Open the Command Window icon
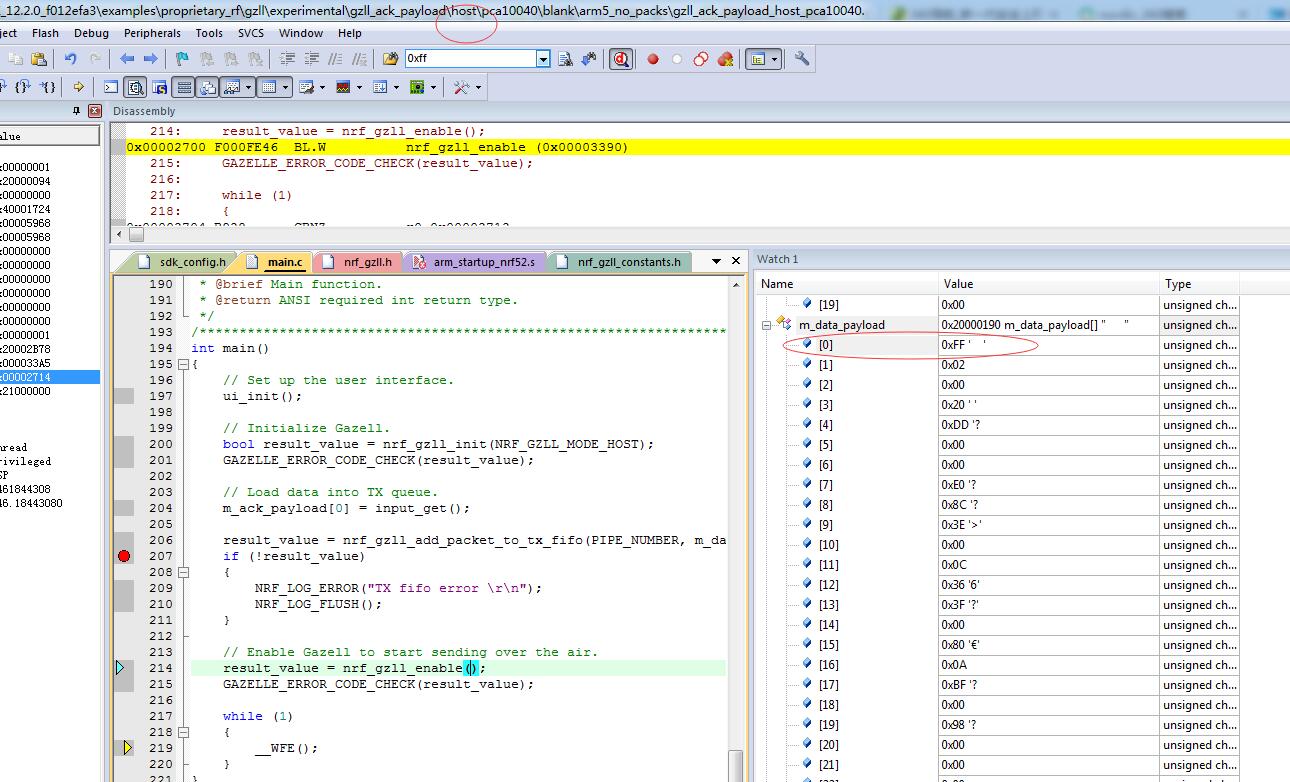Viewport: 1290px width, 782px height. [x=111, y=87]
